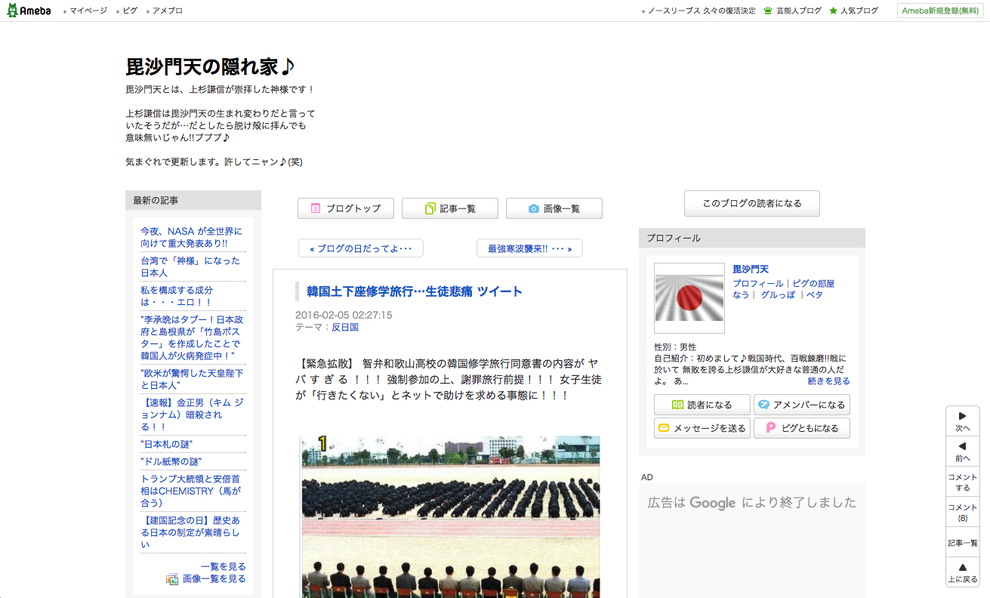Open the recent article about 李承晩はタブー
The image size is (990, 598).
(192, 338)
